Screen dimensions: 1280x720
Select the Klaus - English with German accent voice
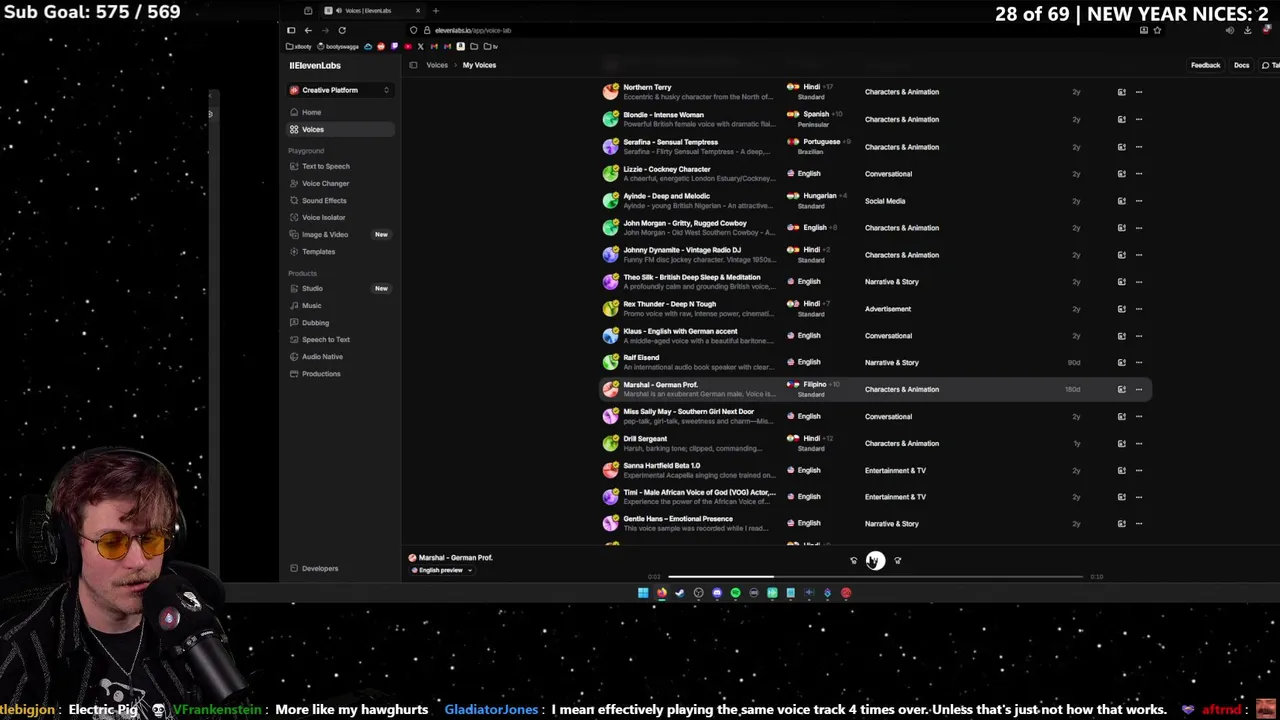point(680,331)
